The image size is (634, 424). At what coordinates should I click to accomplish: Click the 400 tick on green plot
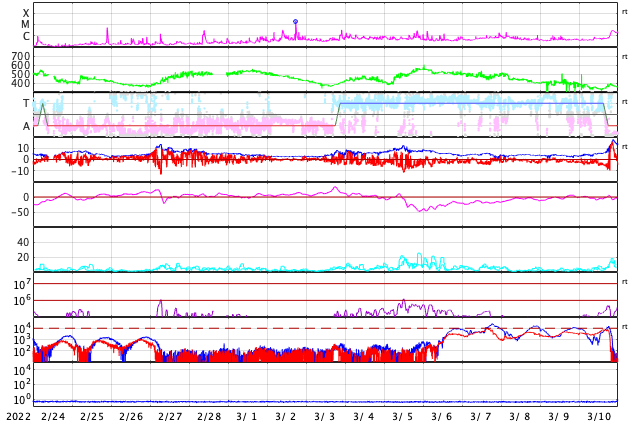pyautogui.click(x=21, y=83)
